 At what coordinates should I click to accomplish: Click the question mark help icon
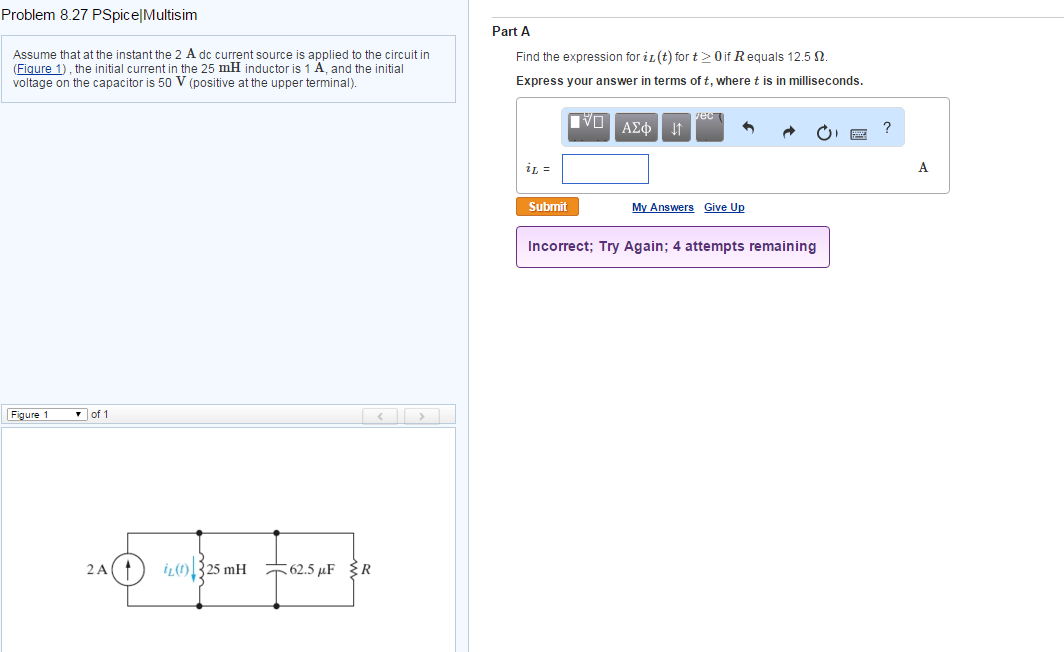pos(886,127)
